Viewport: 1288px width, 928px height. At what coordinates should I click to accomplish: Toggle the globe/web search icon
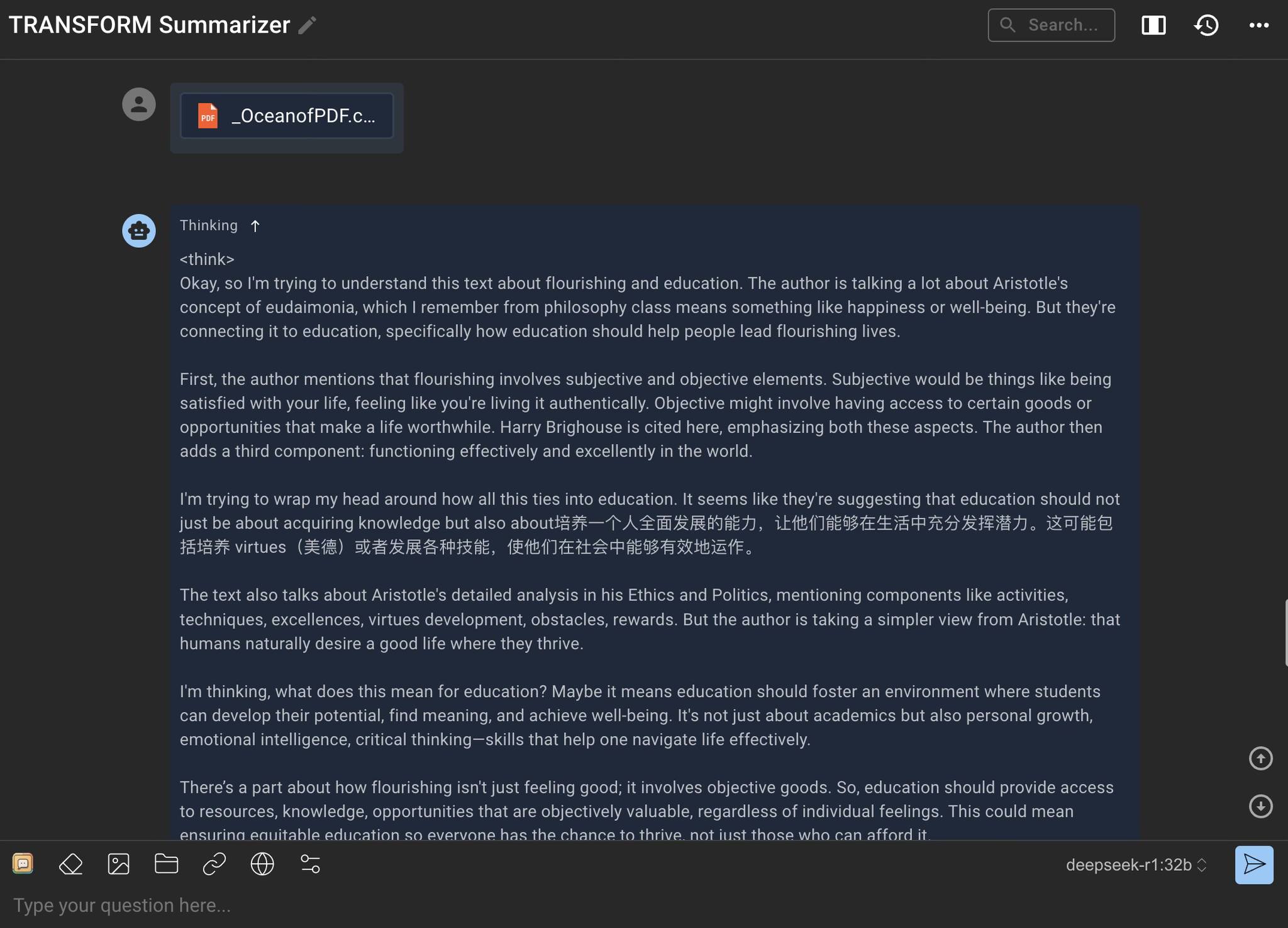pos(262,864)
